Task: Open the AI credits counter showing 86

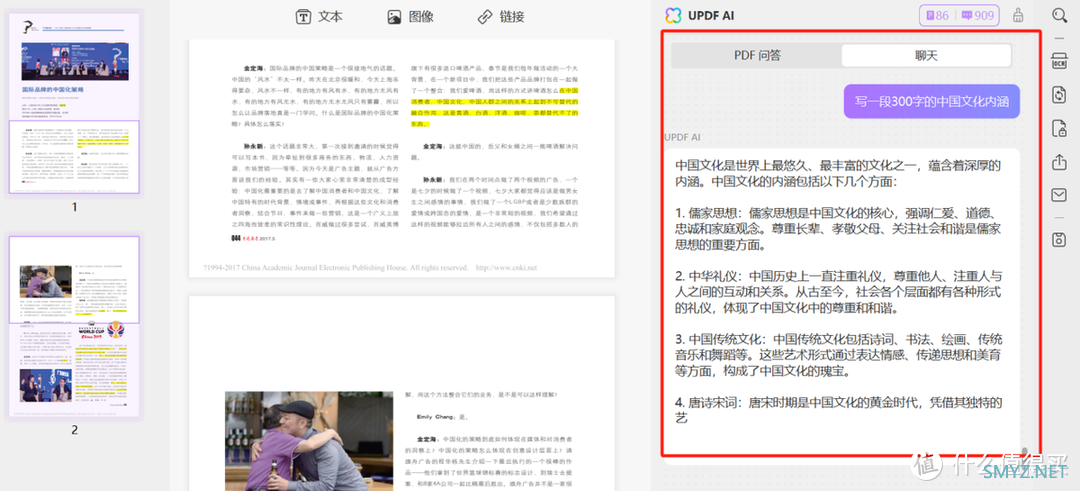Action: coord(935,15)
